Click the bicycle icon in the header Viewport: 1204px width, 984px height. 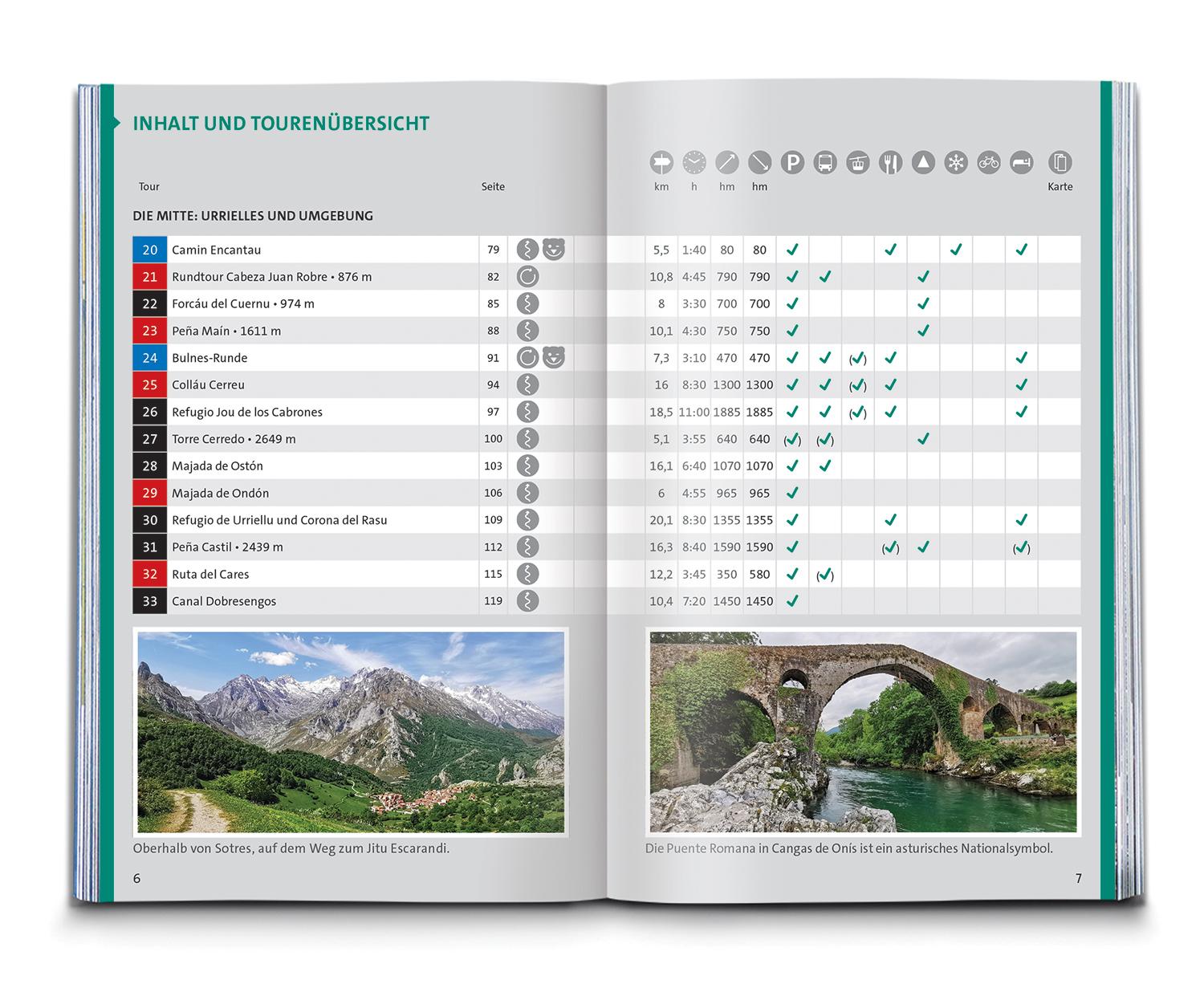pos(987,163)
